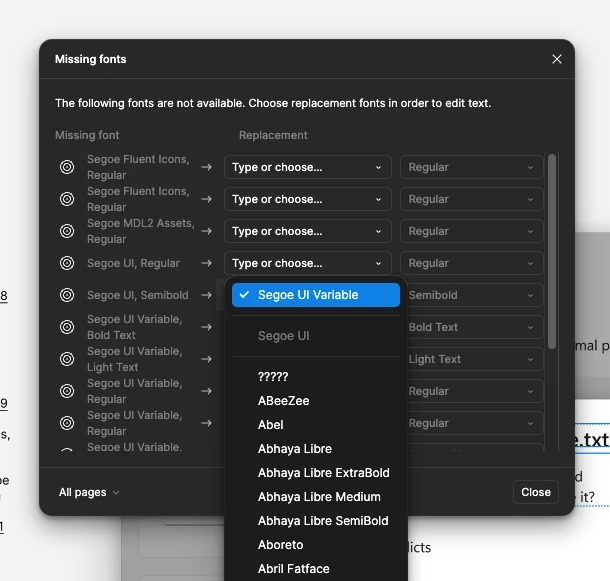
Task: Click the missing fonts list scrollbar
Action: tap(552, 251)
